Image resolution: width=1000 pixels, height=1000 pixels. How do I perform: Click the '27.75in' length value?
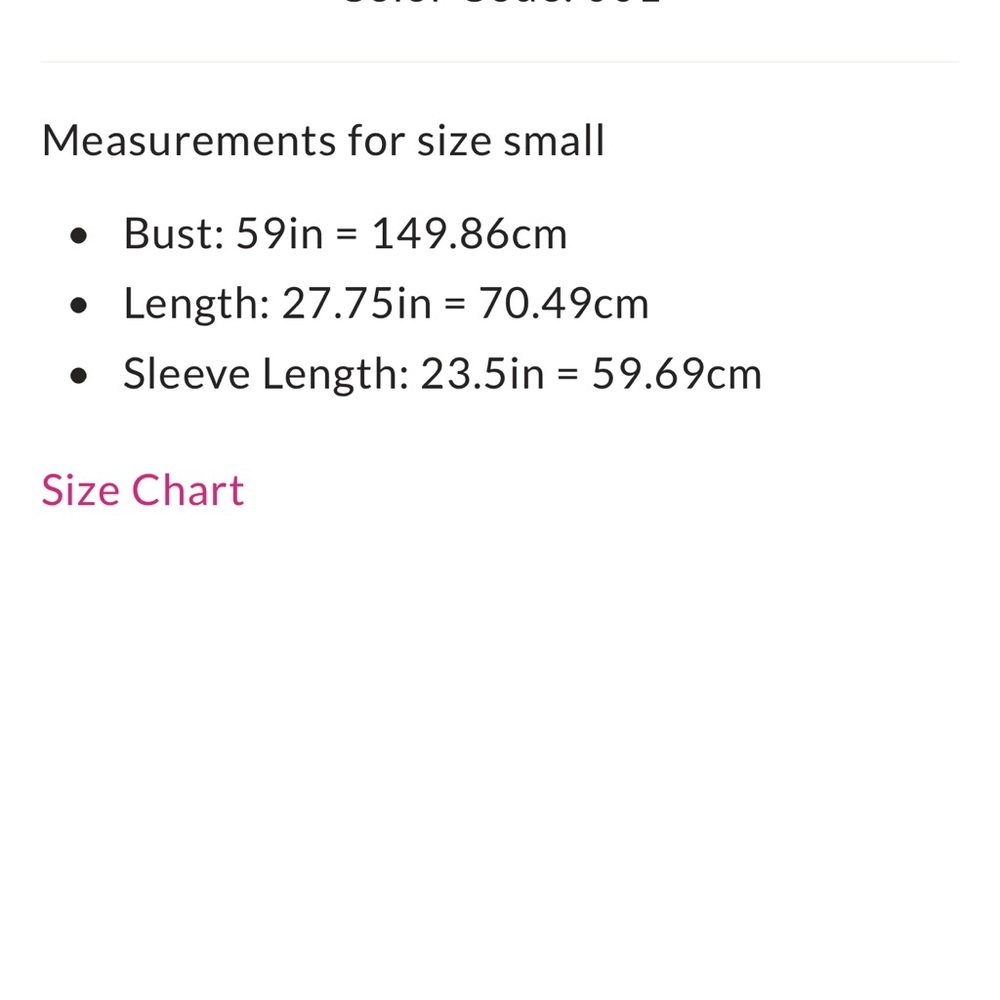[x=355, y=304]
